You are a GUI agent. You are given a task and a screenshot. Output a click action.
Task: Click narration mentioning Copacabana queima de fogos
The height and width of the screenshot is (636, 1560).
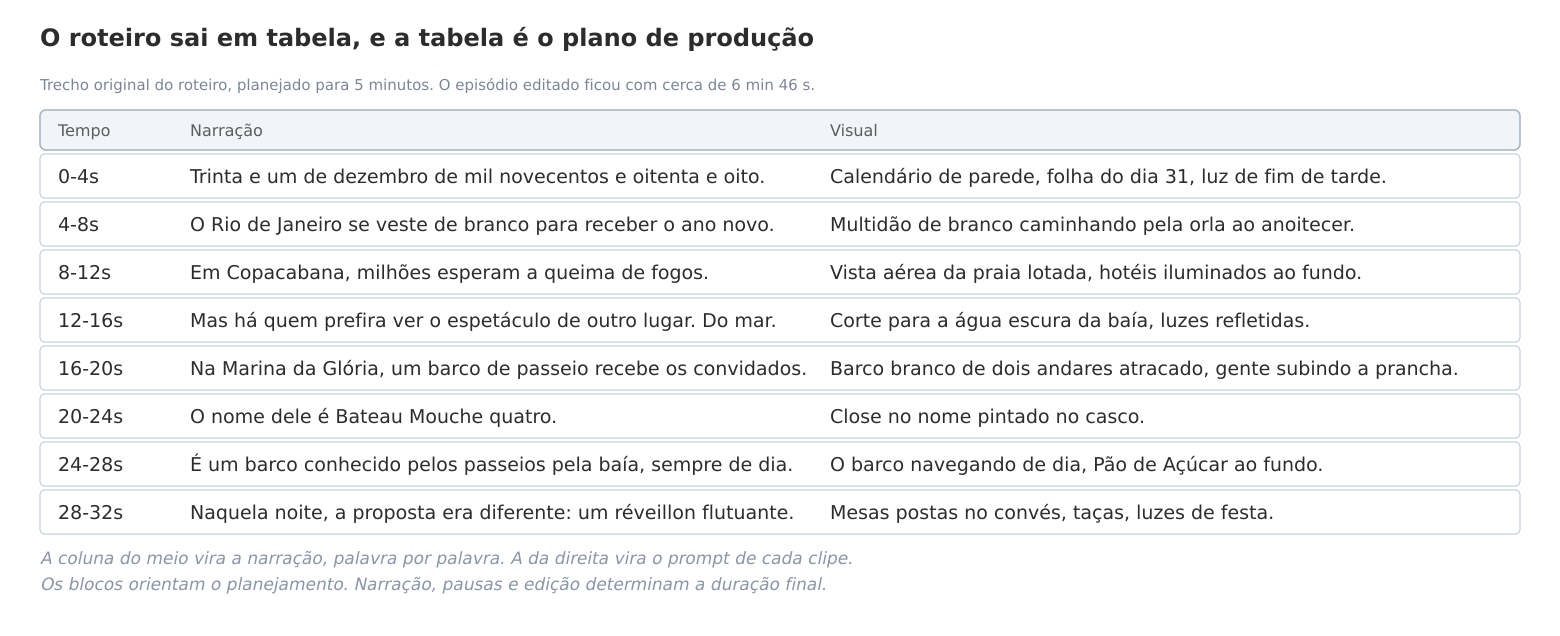[x=449, y=273]
